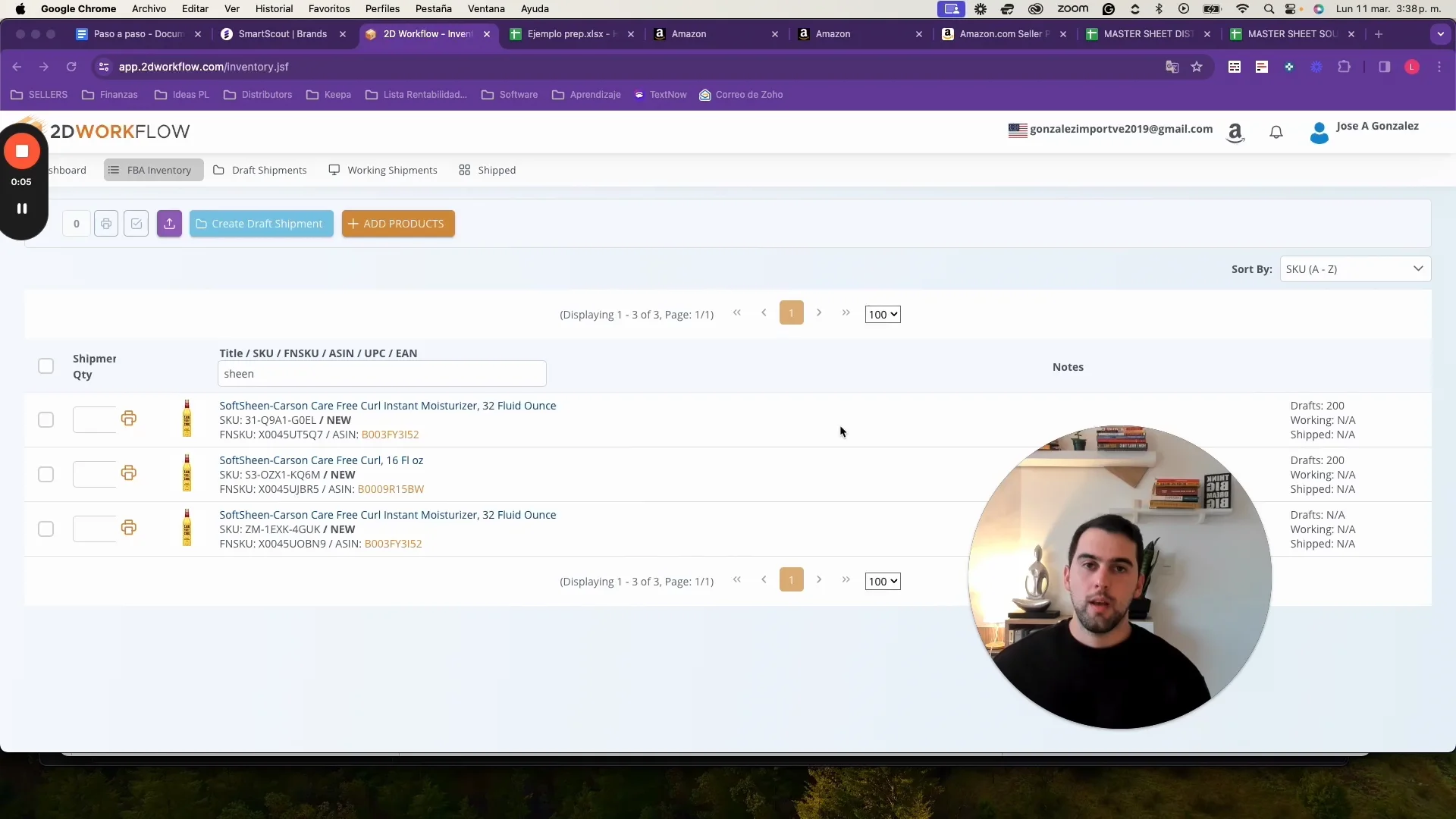The image size is (1456, 819).
Task: Open the notifications bell
Action: pos(1276,133)
